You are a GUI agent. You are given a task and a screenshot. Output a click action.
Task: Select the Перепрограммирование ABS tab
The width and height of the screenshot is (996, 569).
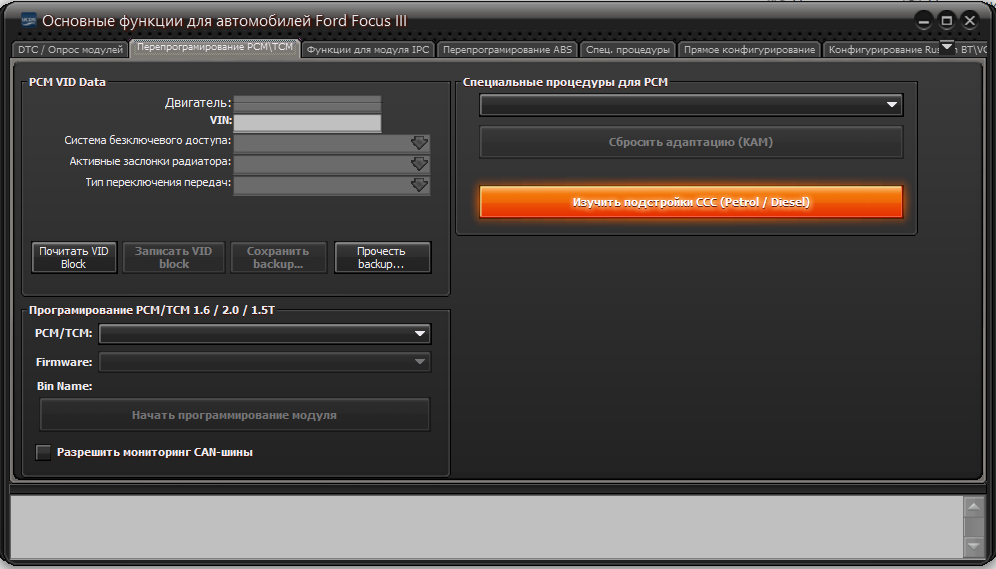[x=507, y=49]
